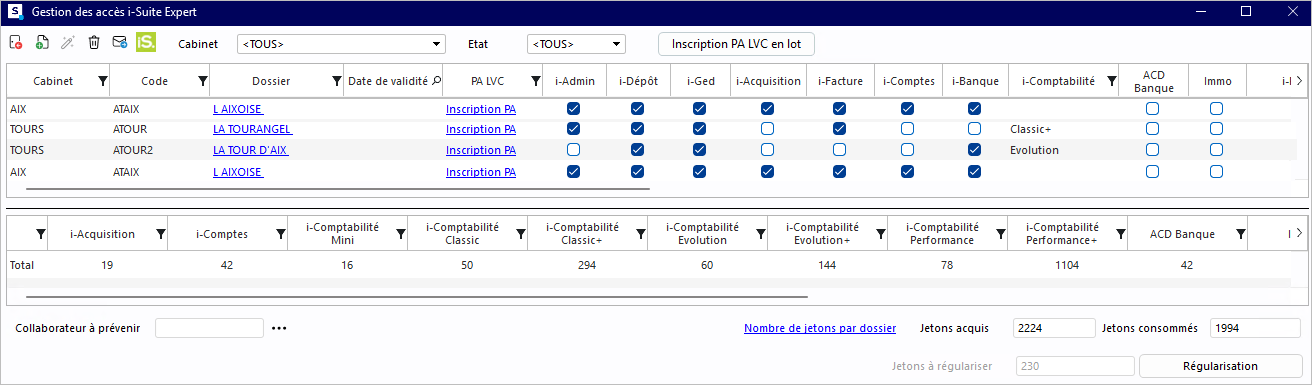This screenshot has height=385, width=1312.
Task: Click the exit document icon with red arrow
Action: tap(16, 42)
